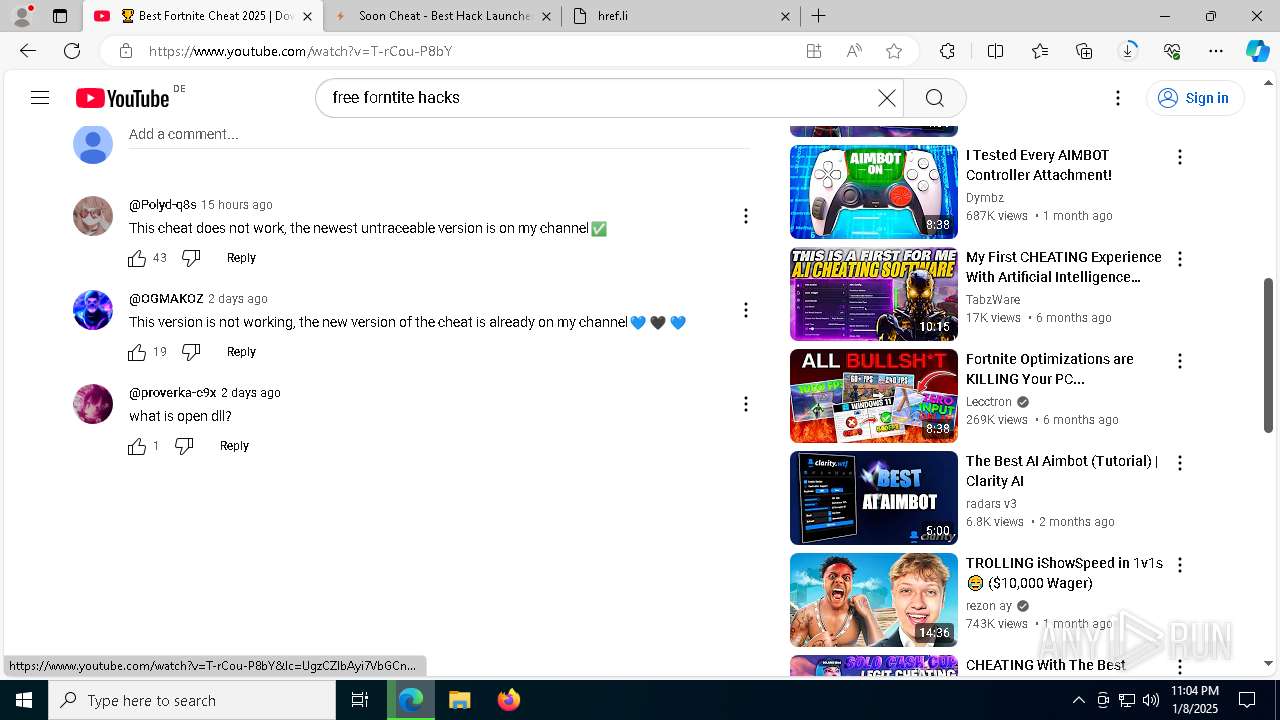Dislike the @proverka-c9x comment
This screenshot has width=1280, height=720.
(184, 446)
